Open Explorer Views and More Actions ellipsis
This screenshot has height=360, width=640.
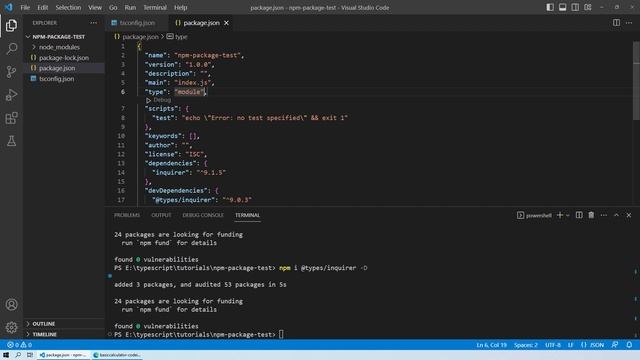pos(94,23)
